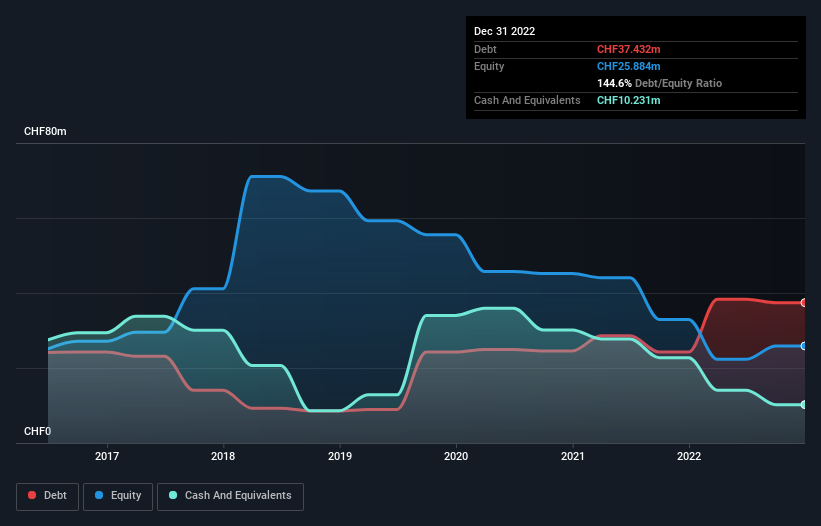
Task: Click the CHF10.231m cash value
Action: click(628, 100)
